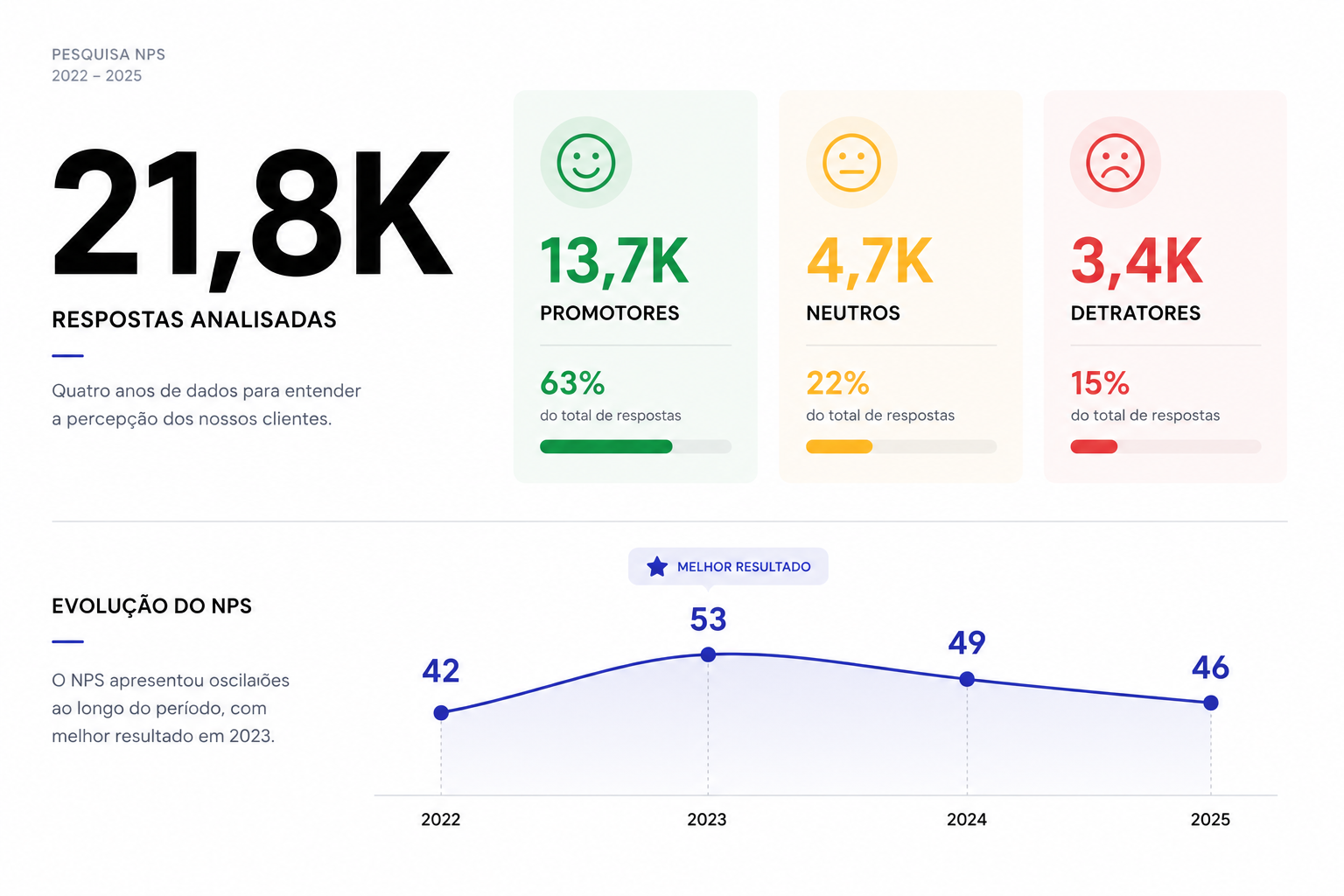
Task: Click the yellow neutral face icon
Action: coord(851,163)
